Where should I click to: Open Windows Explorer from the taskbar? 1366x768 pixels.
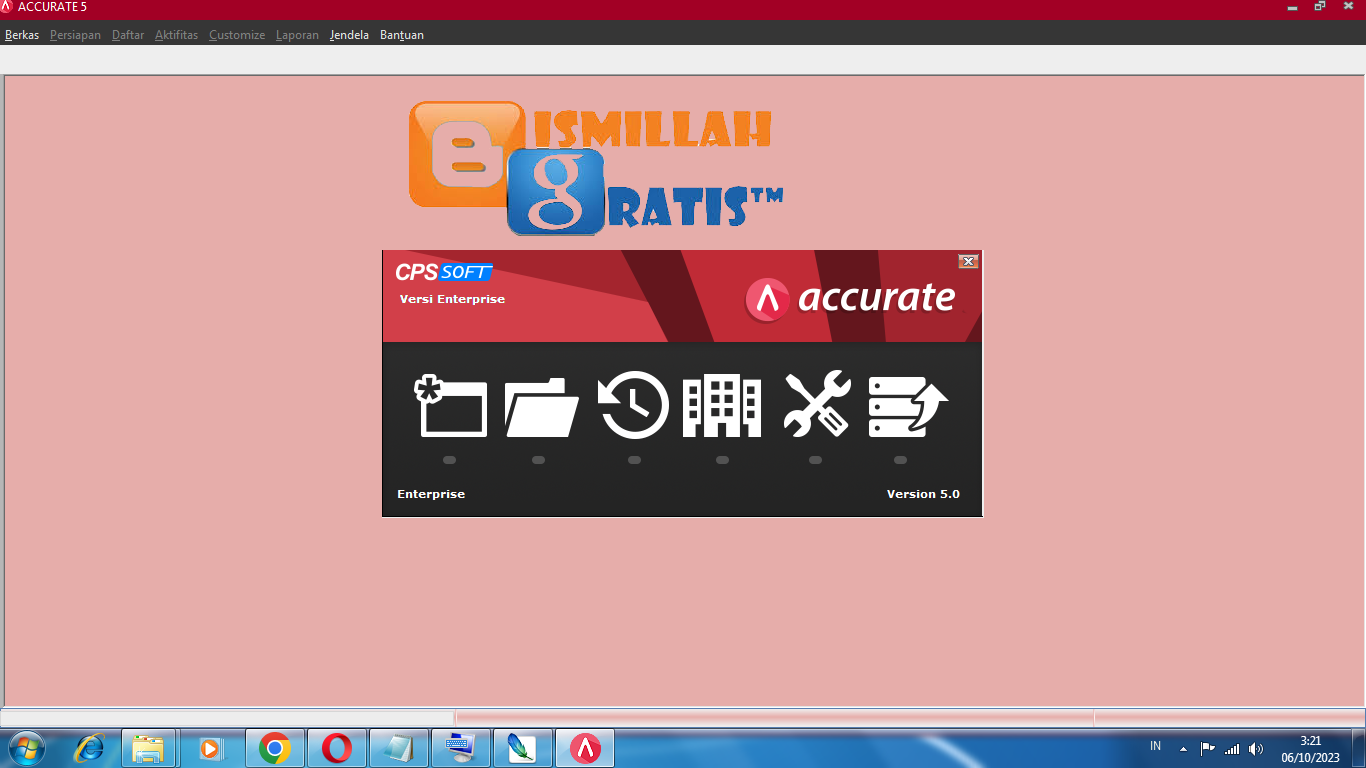click(x=149, y=748)
